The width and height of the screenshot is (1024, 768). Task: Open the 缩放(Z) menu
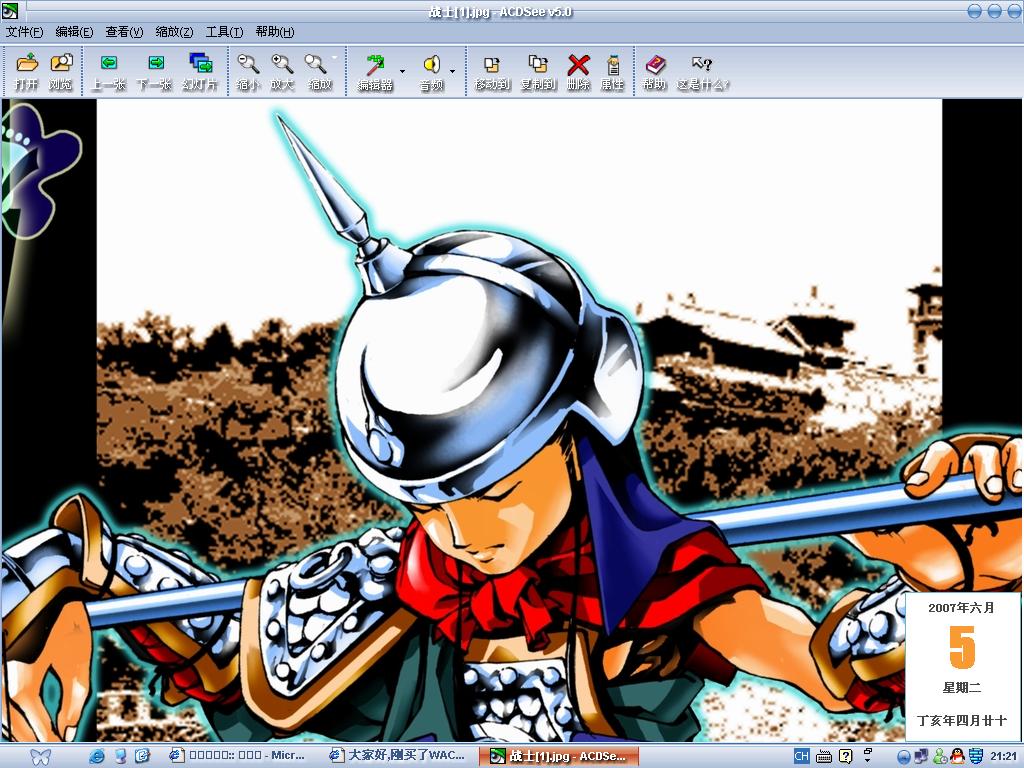coord(174,31)
